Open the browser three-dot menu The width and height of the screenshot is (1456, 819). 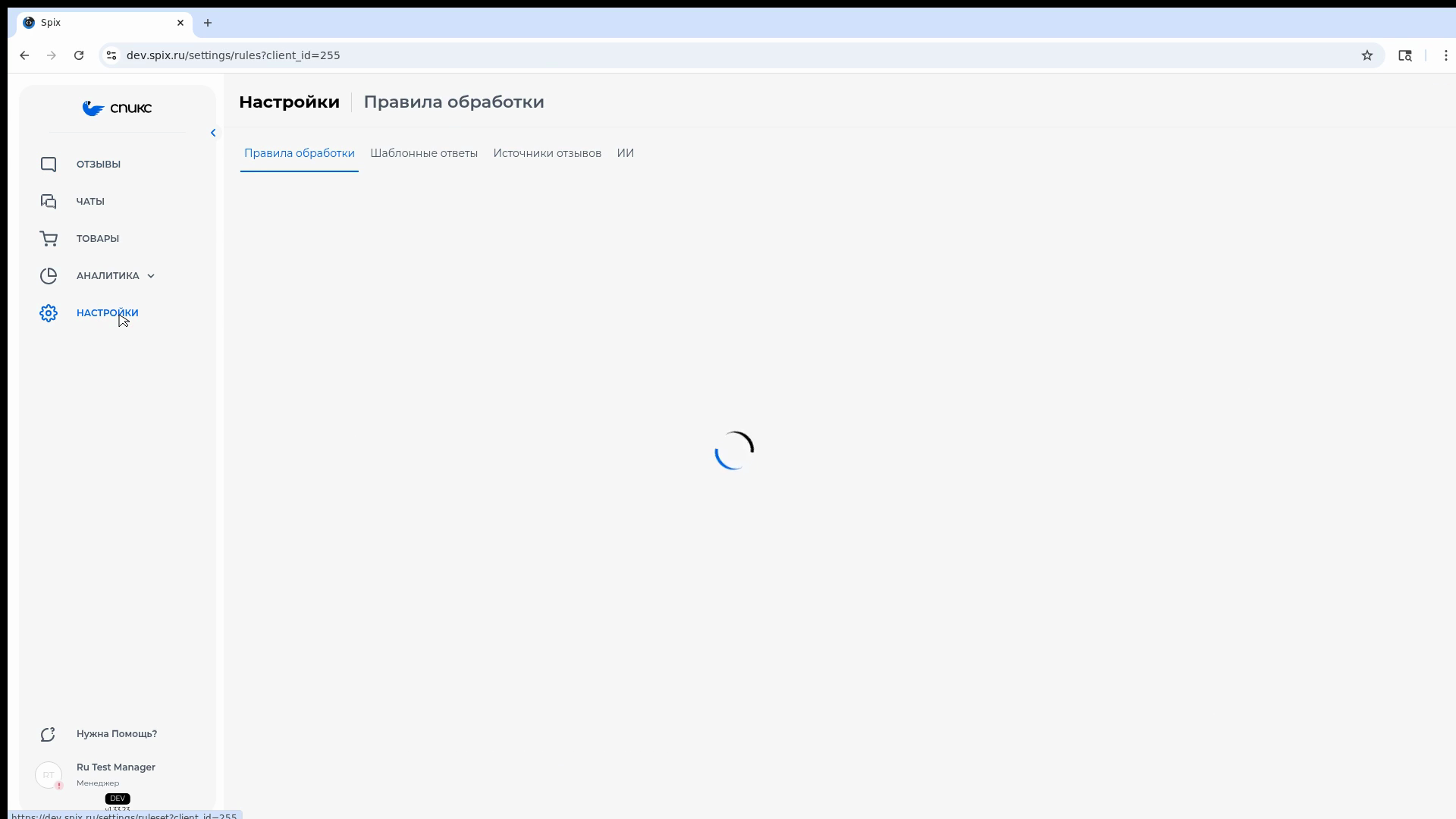click(x=1446, y=55)
